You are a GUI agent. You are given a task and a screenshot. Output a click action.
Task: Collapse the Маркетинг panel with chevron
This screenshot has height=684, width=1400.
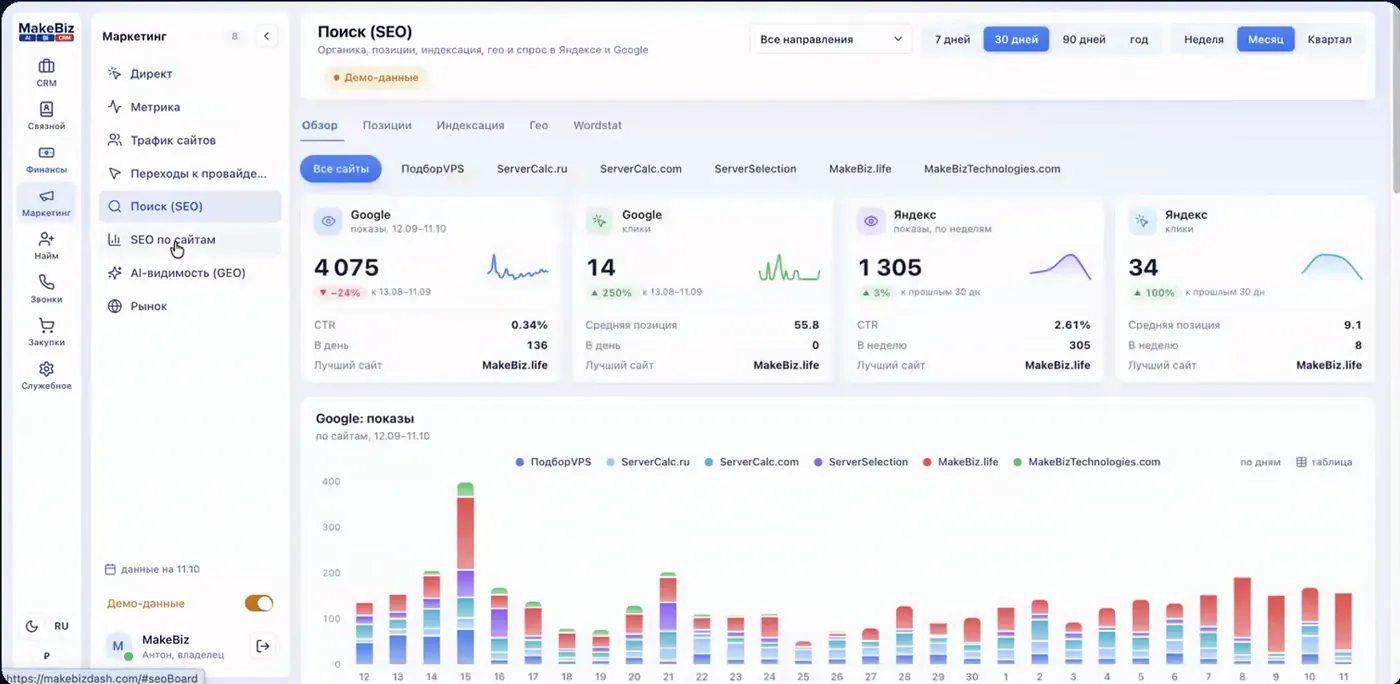point(266,36)
